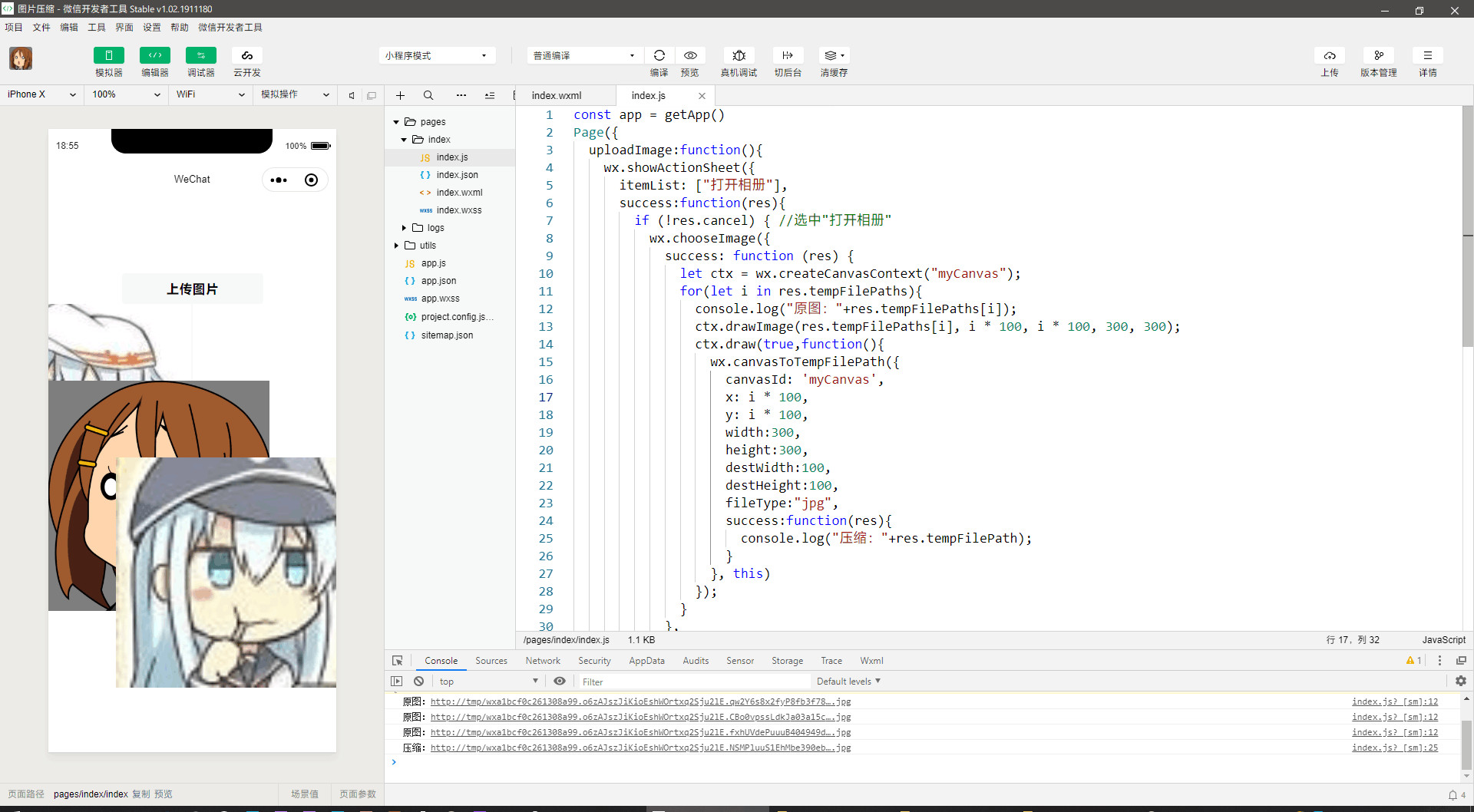The height and width of the screenshot is (812, 1474).
Task: Open index.js:25 source link in console
Action: click(x=1394, y=748)
